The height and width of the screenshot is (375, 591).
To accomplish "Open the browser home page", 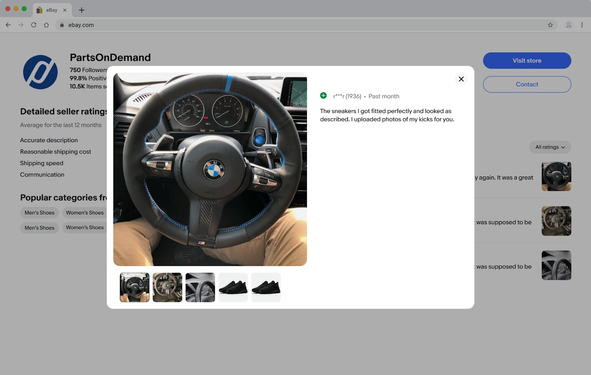I will pos(46,25).
